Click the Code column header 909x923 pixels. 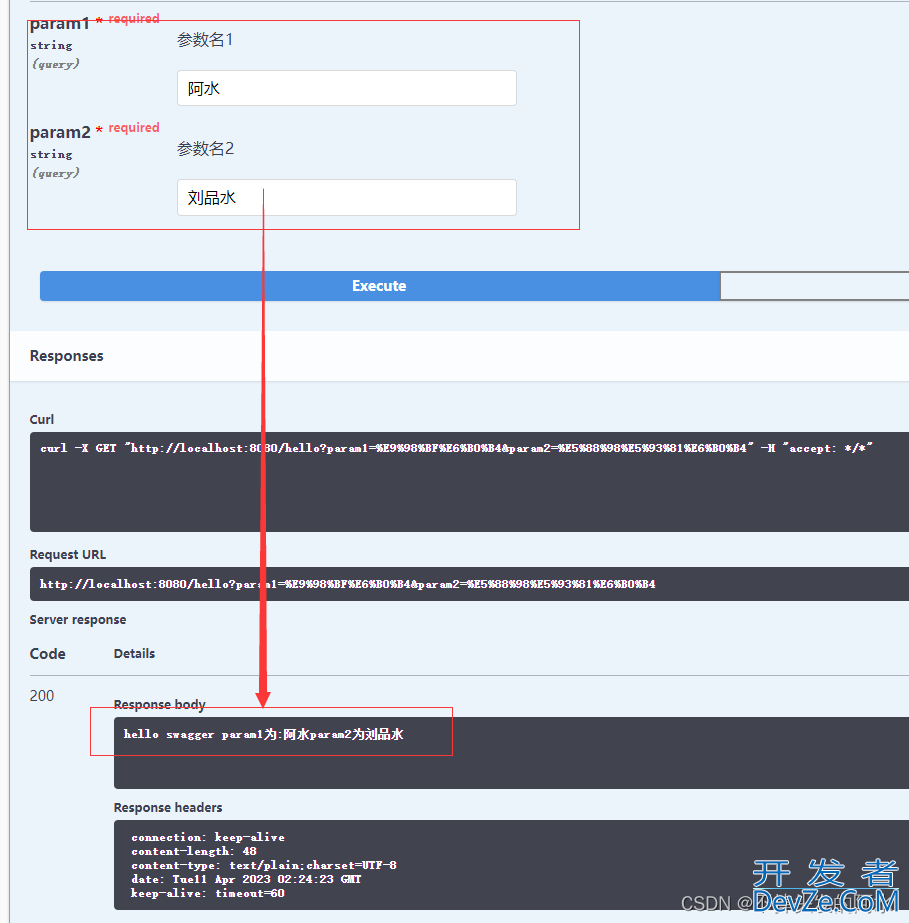48,654
